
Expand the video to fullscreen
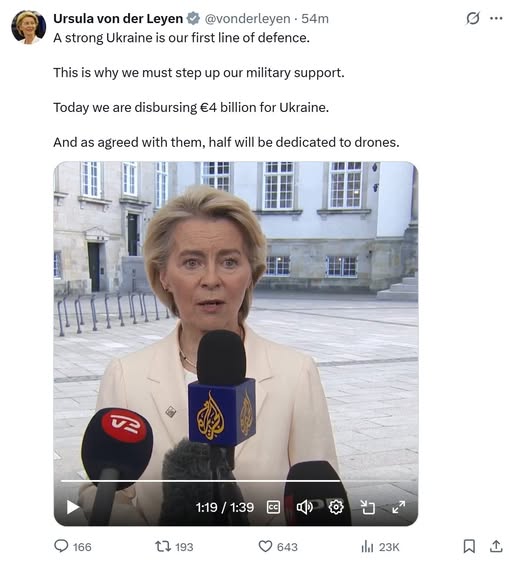point(399,507)
